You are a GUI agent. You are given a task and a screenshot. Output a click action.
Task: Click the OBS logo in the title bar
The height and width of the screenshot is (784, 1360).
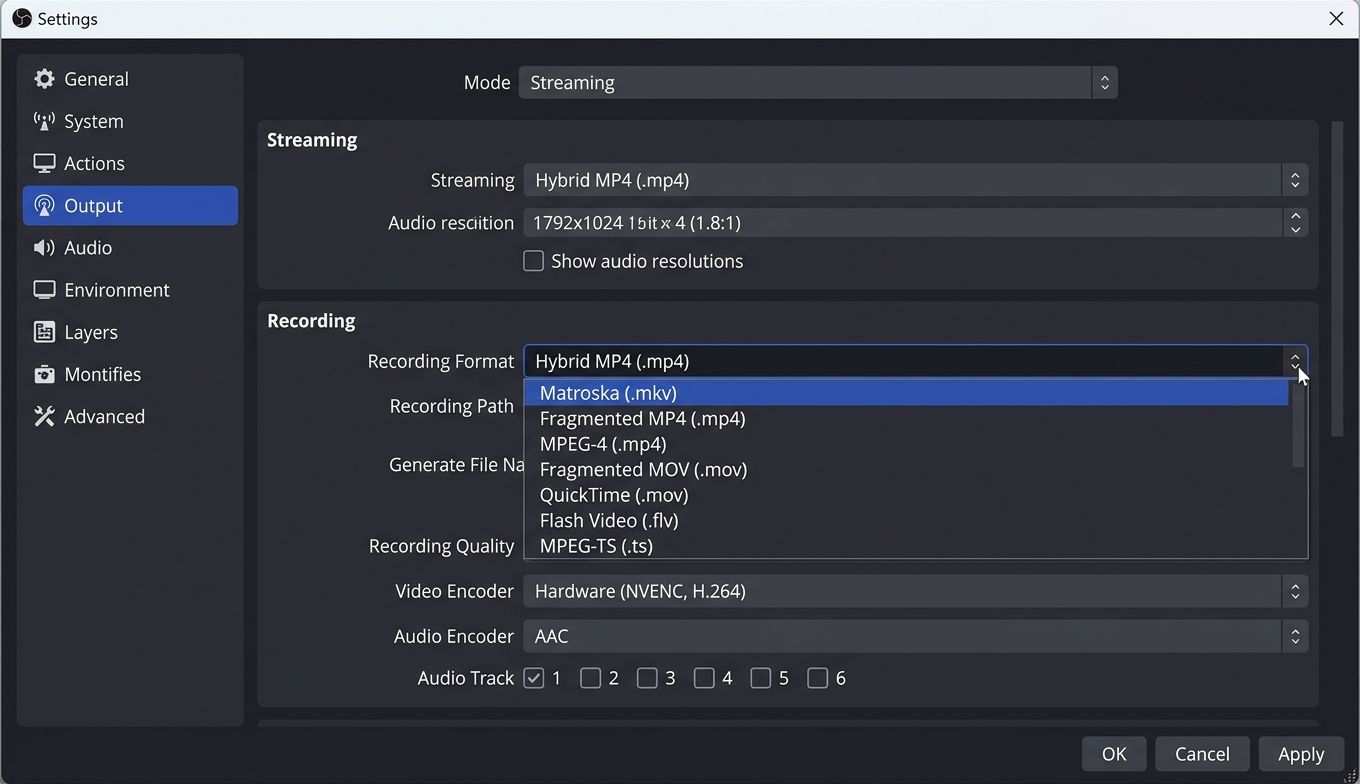tap(22, 18)
